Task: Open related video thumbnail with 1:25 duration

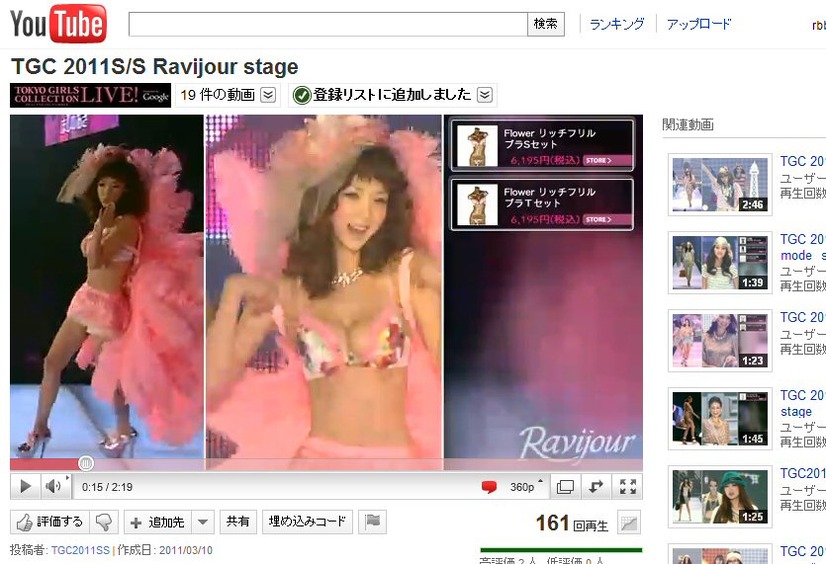Action: coord(720,496)
